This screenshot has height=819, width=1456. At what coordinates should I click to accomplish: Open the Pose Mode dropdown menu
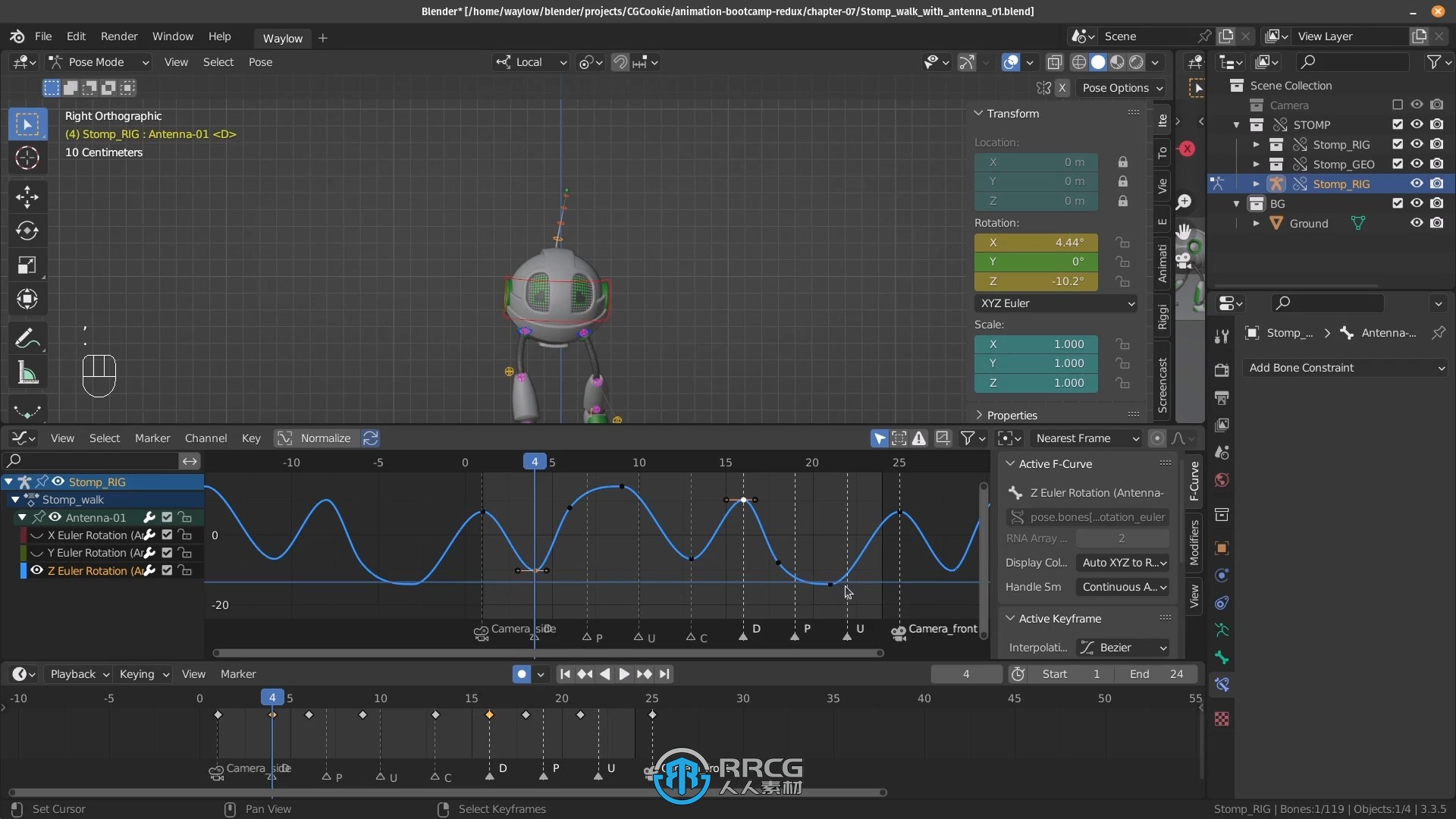(x=96, y=62)
